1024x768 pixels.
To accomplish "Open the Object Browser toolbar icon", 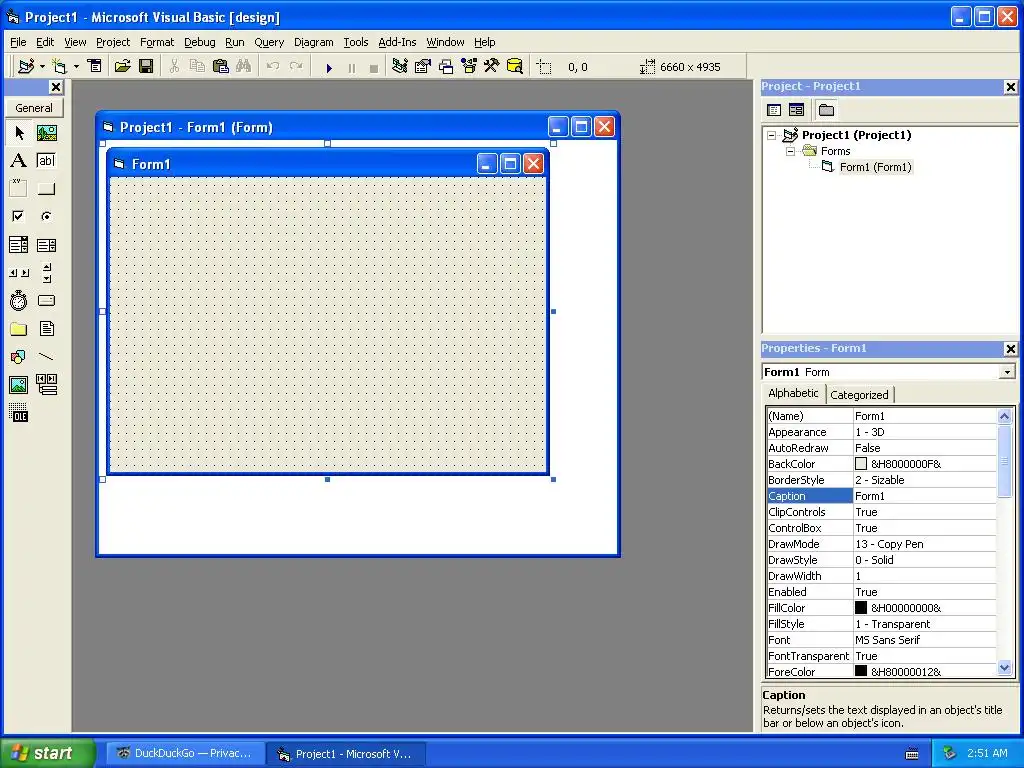I will point(469,66).
